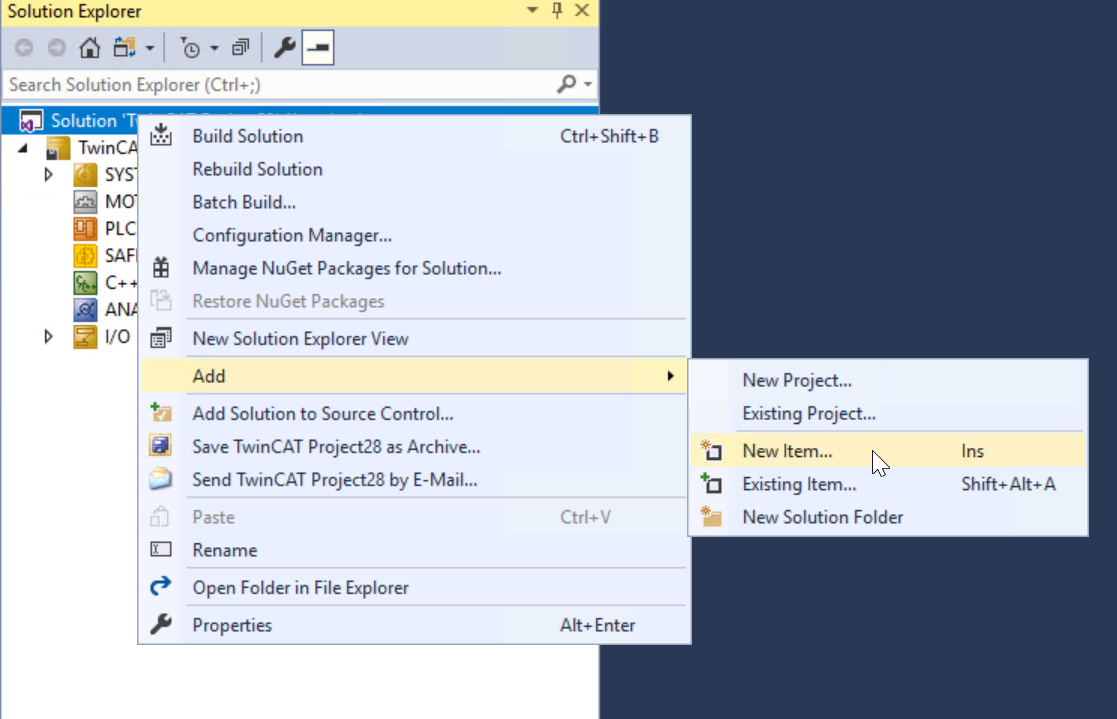1117x719 pixels.
Task: Click the Collapse All toolbar icon
Action: (x=241, y=48)
